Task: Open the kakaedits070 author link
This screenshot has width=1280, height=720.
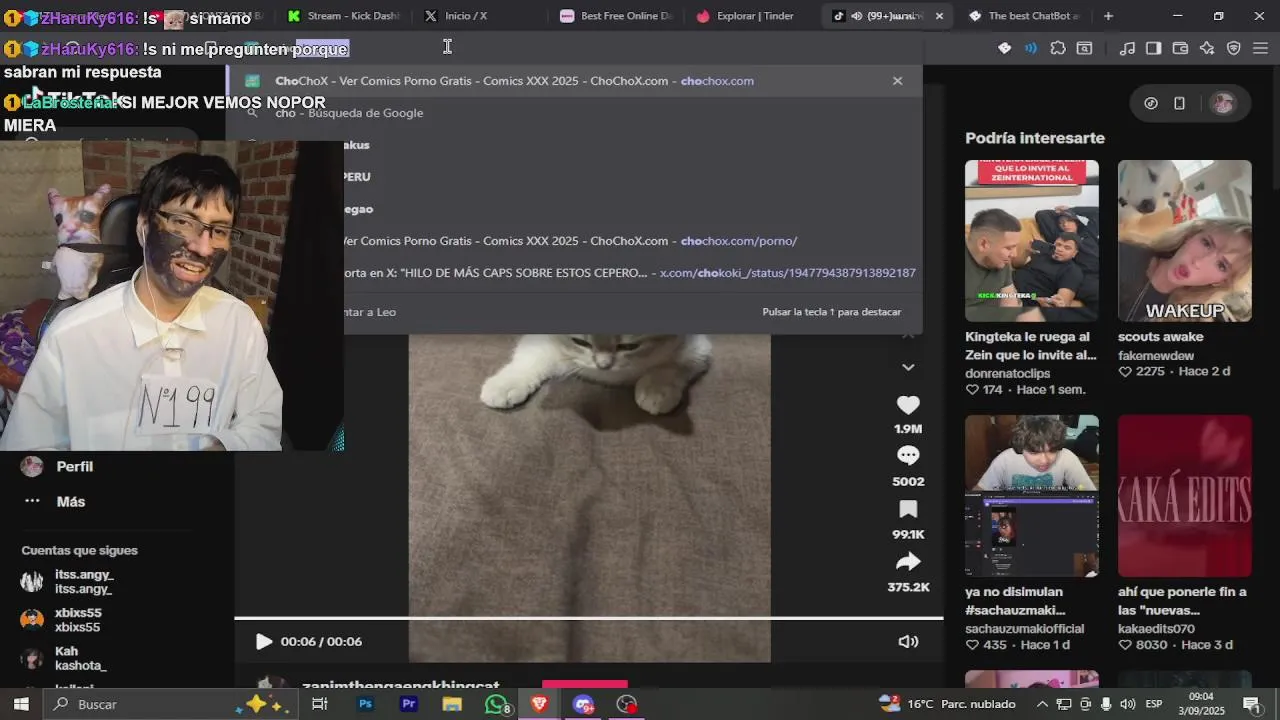Action: click(1156, 629)
